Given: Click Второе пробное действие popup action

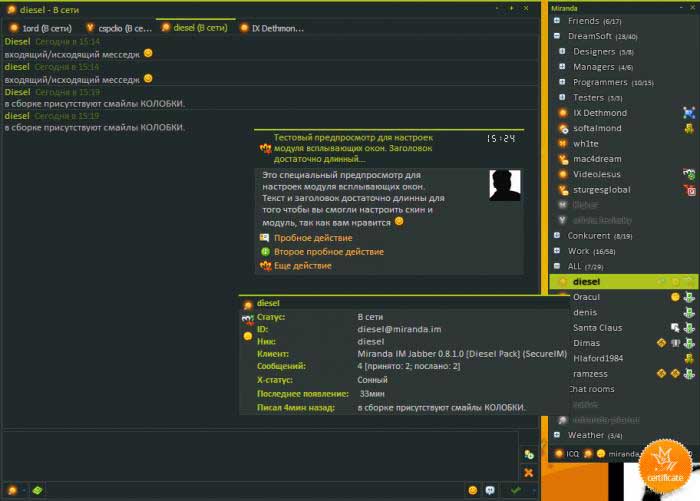Looking at the screenshot, I should coord(329,252).
